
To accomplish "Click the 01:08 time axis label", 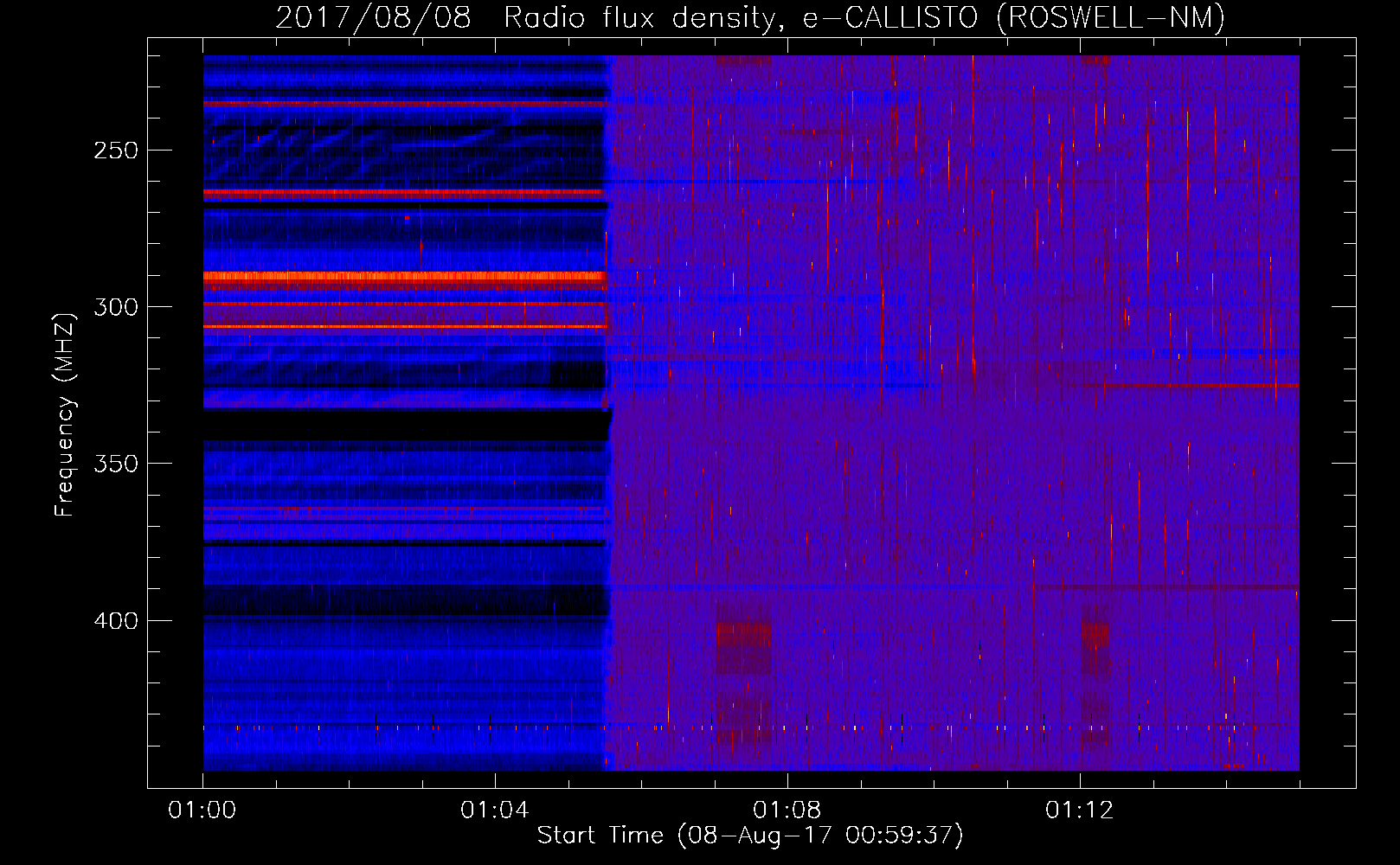I will pyautogui.click(x=787, y=811).
